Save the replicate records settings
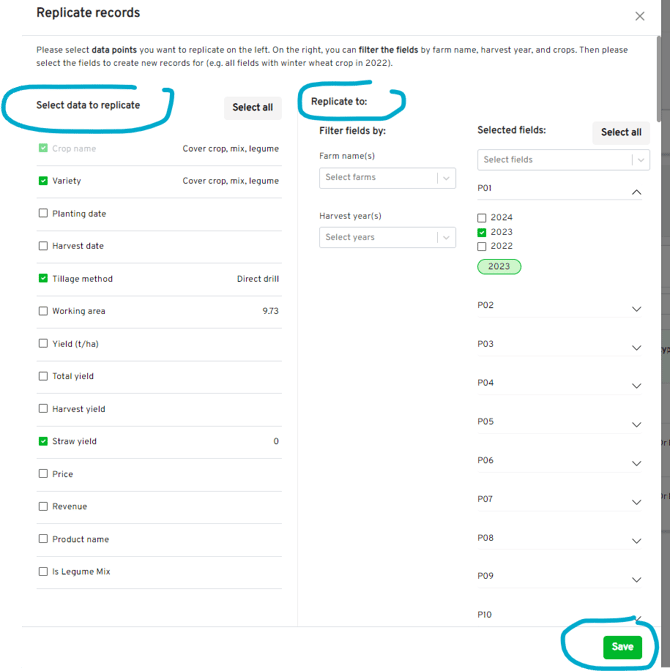 click(x=622, y=647)
